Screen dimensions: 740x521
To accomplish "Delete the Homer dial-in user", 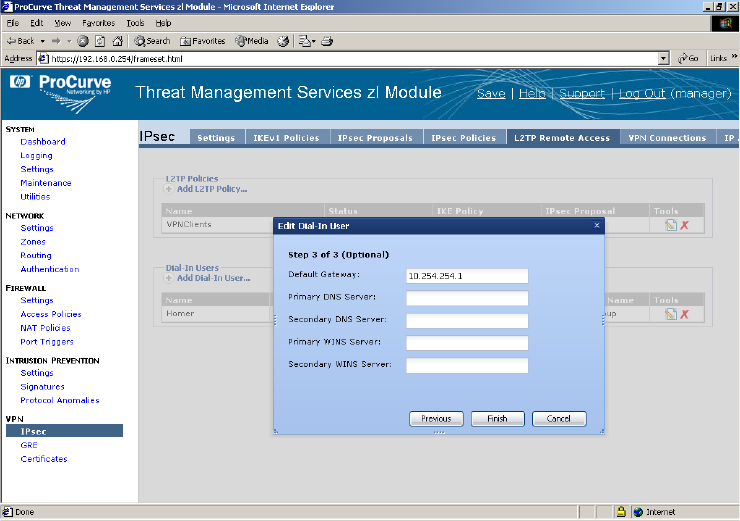I will click(x=684, y=314).
